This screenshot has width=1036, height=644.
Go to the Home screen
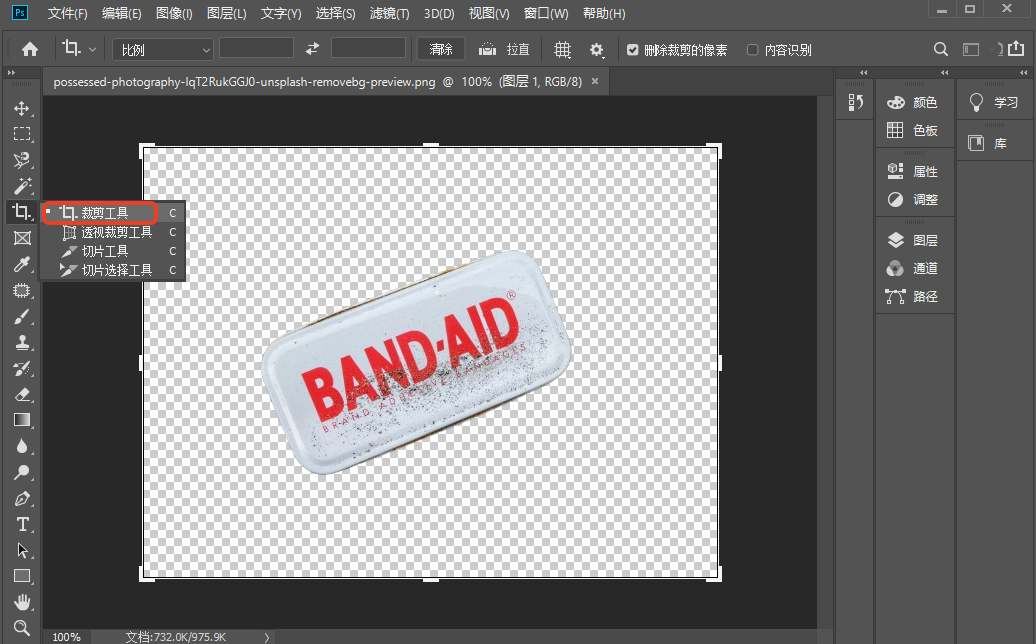30,50
